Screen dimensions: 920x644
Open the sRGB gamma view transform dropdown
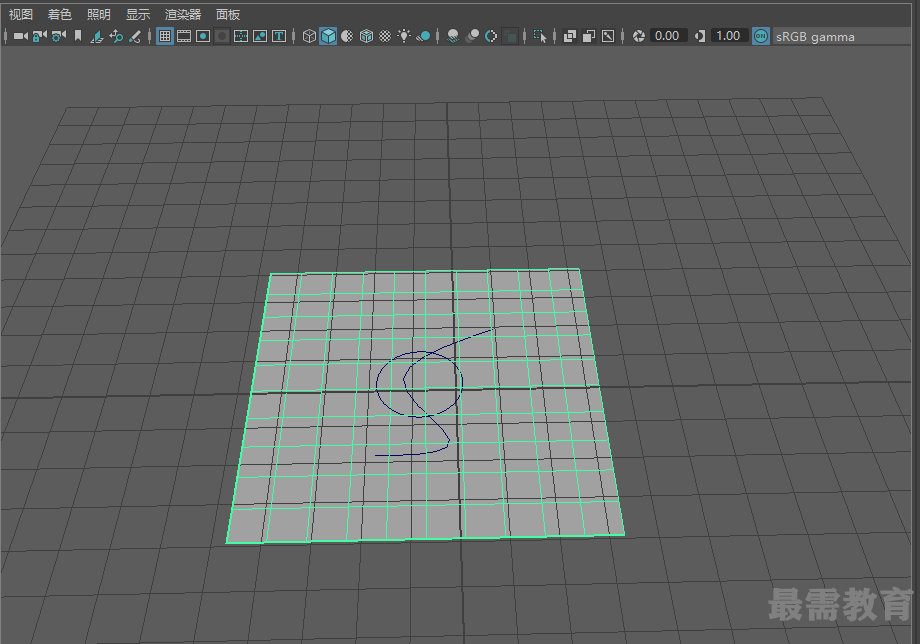point(843,36)
